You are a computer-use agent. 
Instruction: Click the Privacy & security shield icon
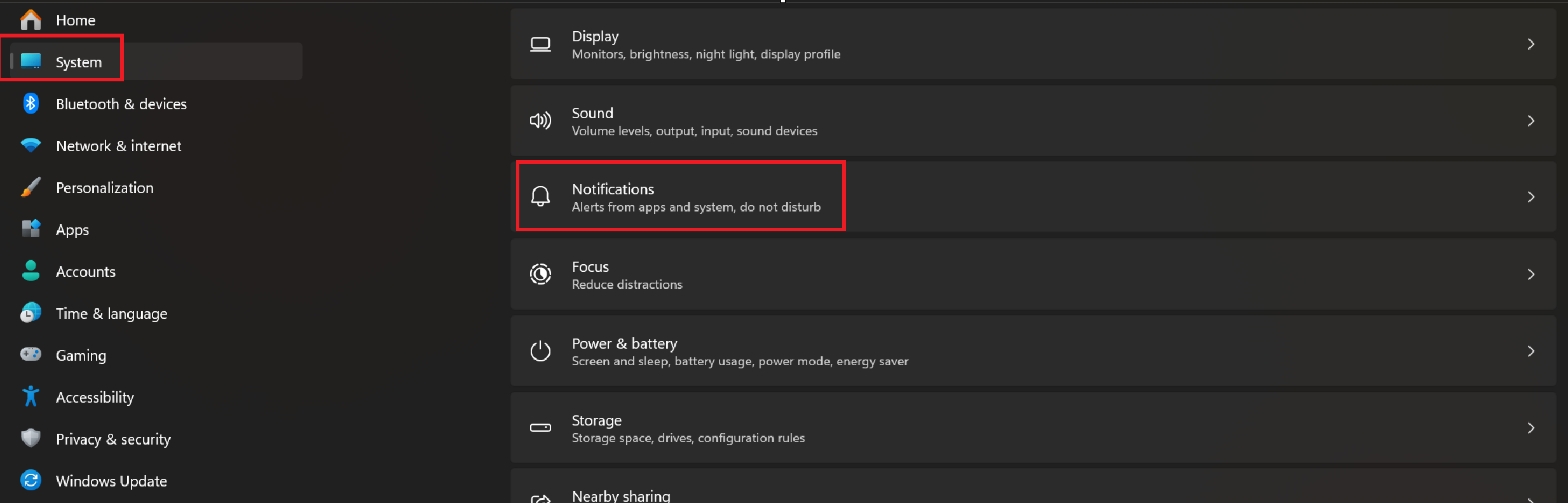31,438
